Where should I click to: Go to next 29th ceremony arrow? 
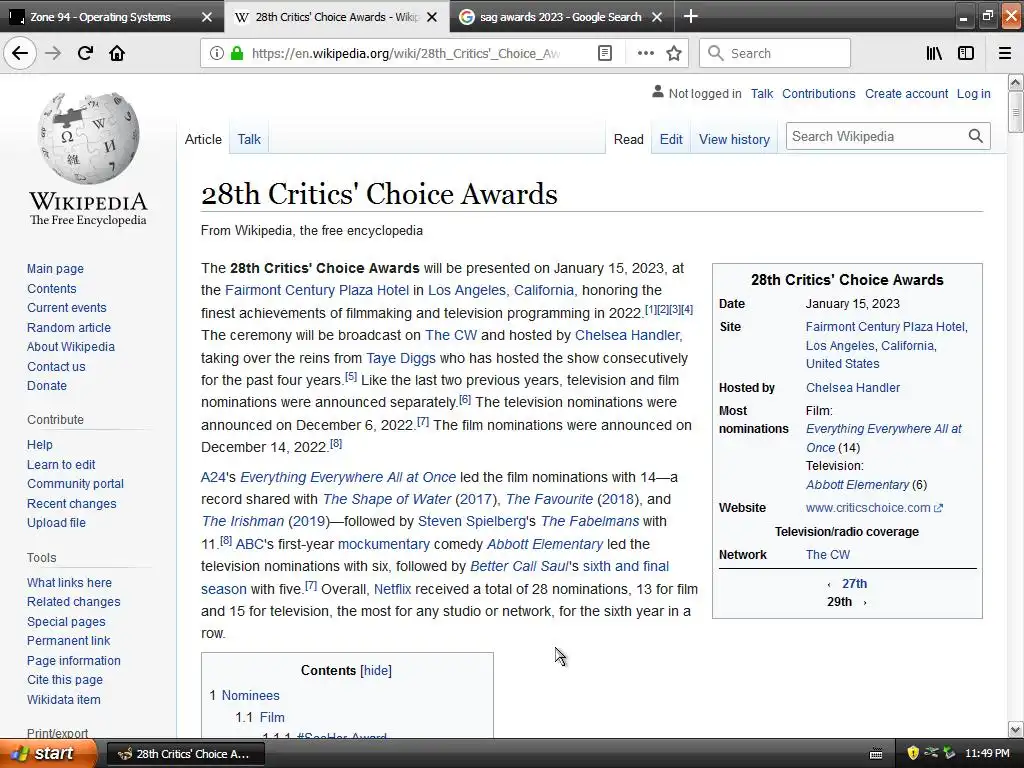[865, 602]
